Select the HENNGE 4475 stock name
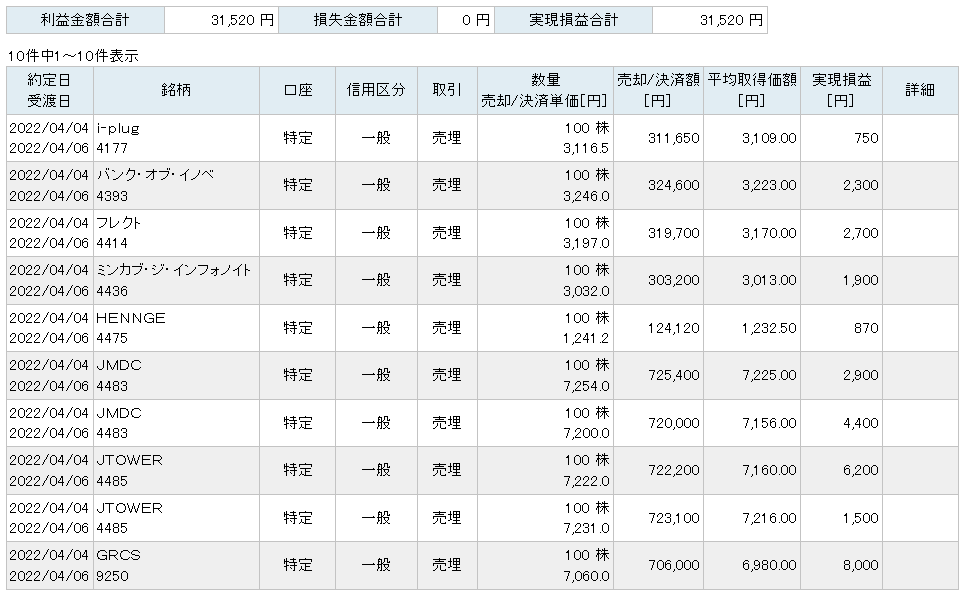The image size is (965, 597). (130, 327)
